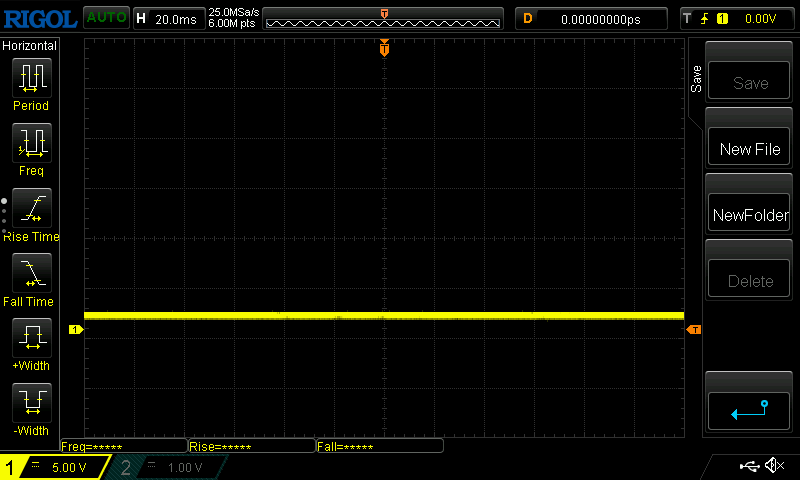The width and height of the screenshot is (800, 480).
Task: Select the Freq measurement icon
Action: coord(32,142)
